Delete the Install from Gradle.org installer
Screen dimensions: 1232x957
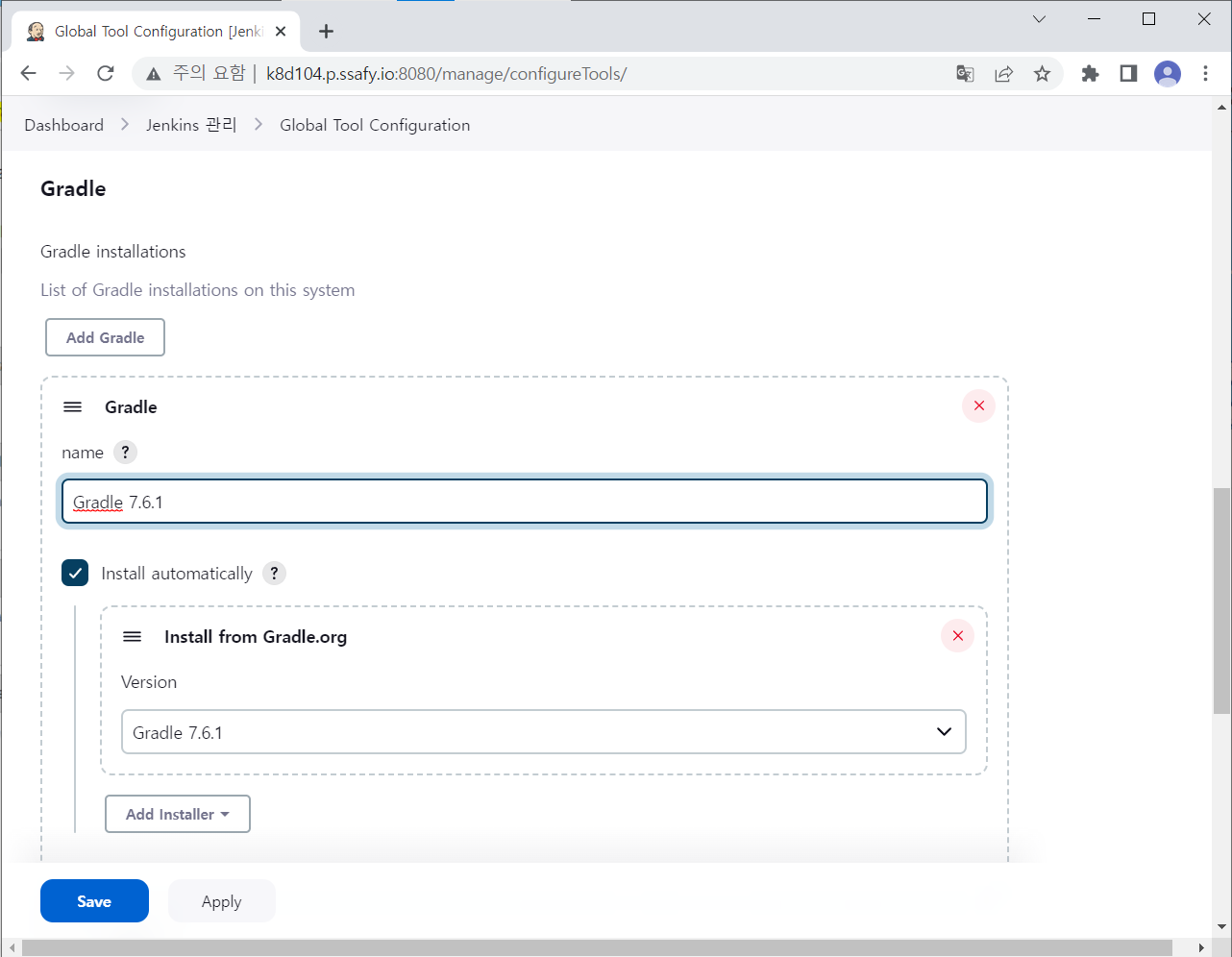pos(957,635)
